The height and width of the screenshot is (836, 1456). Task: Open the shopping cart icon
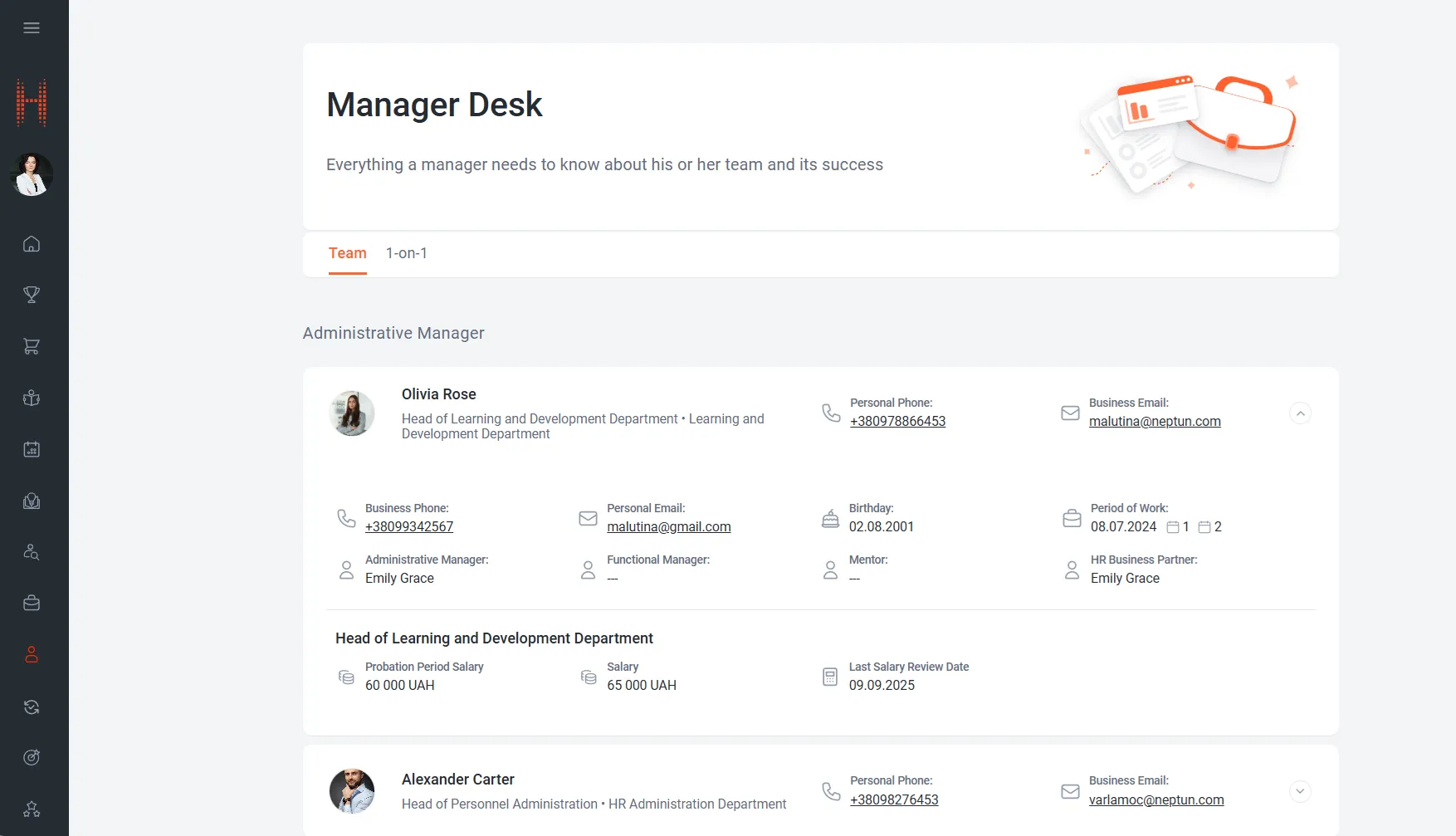click(32, 346)
